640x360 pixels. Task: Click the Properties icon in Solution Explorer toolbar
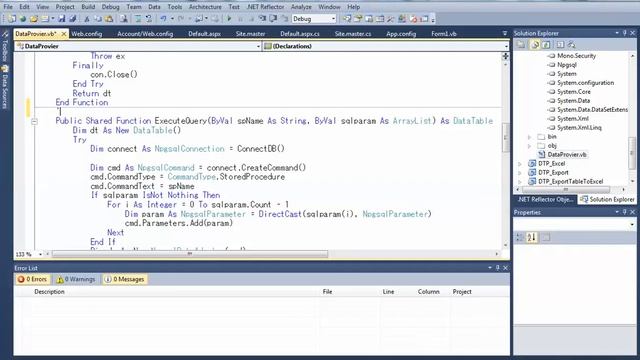click(521, 44)
